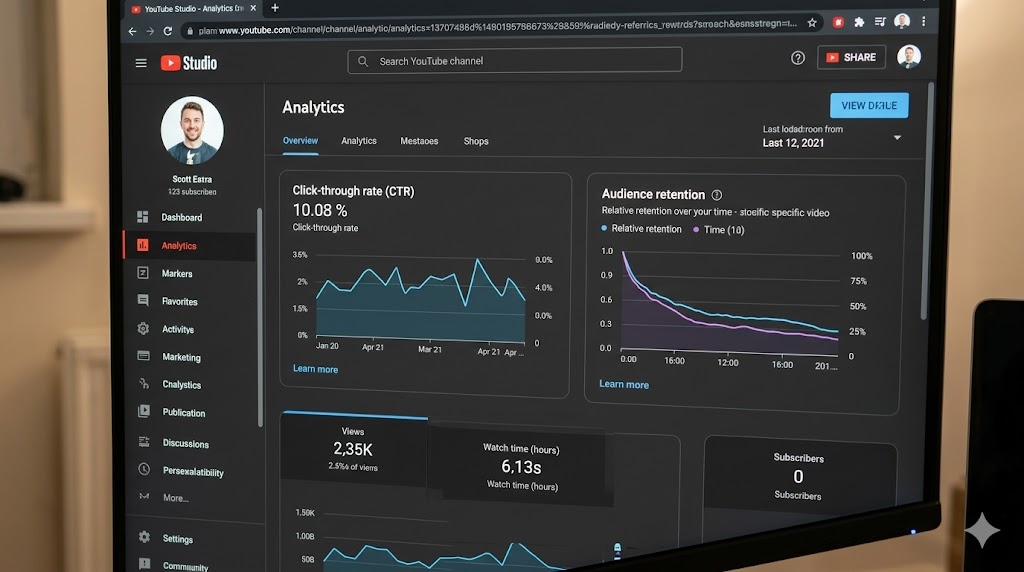Image resolution: width=1024 pixels, height=572 pixels.
Task: Open Learn more under Audience retention
Action: point(624,385)
